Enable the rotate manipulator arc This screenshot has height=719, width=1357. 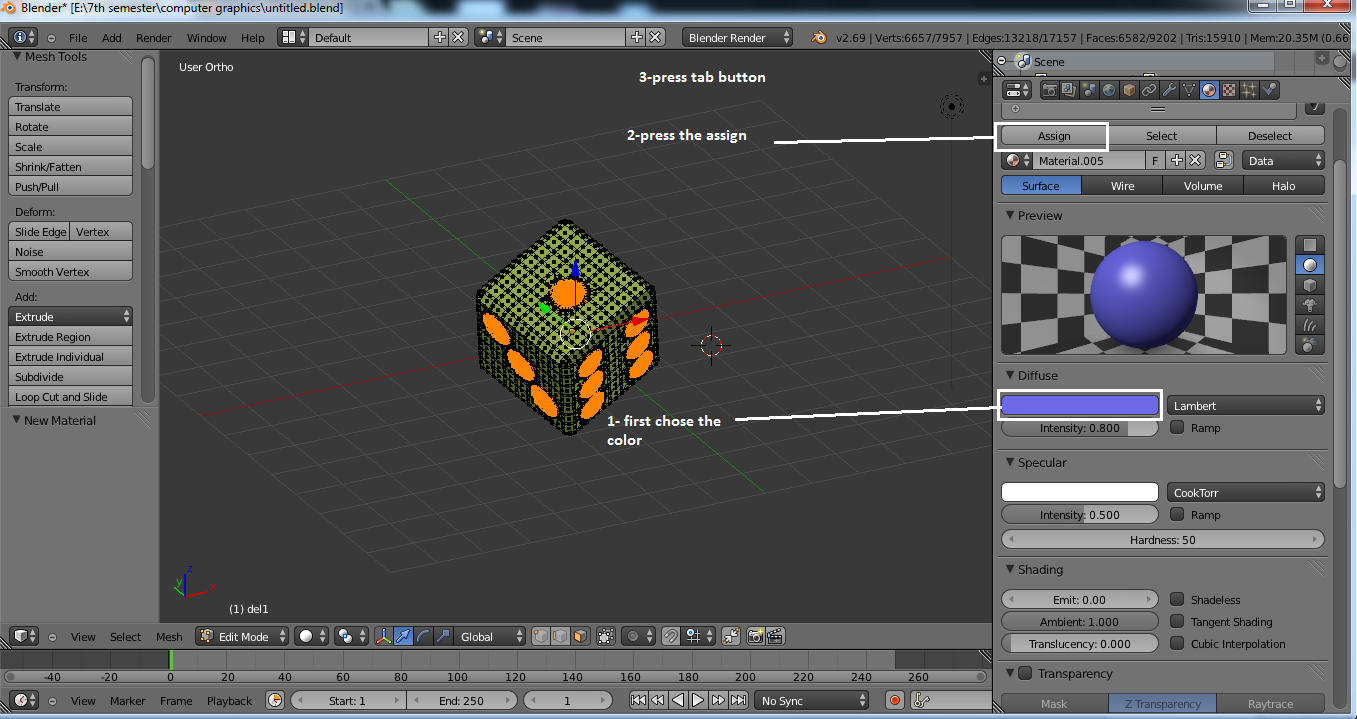[422, 636]
